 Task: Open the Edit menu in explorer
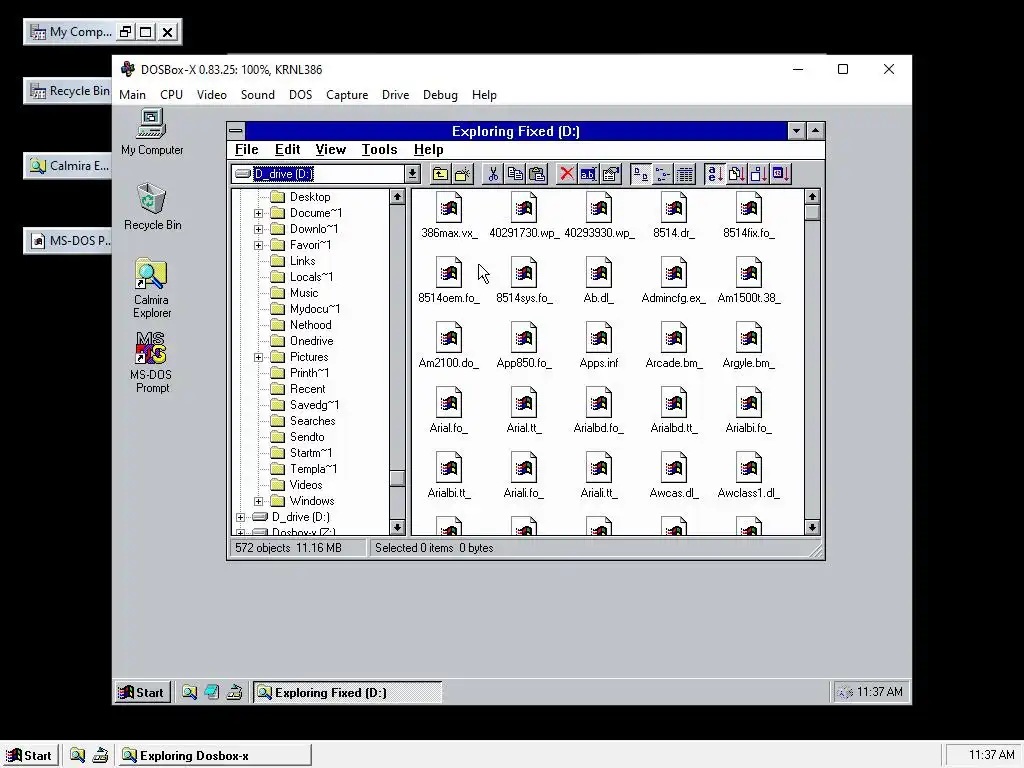tap(287, 150)
